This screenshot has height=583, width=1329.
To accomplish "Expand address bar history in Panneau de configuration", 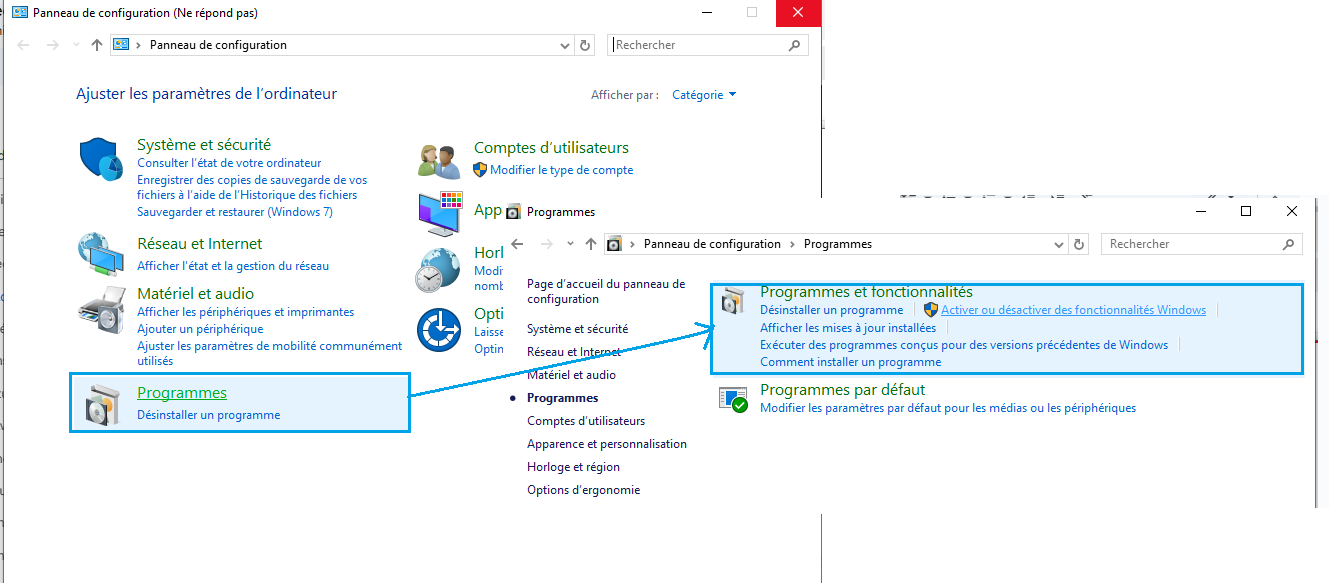I will 565,45.
